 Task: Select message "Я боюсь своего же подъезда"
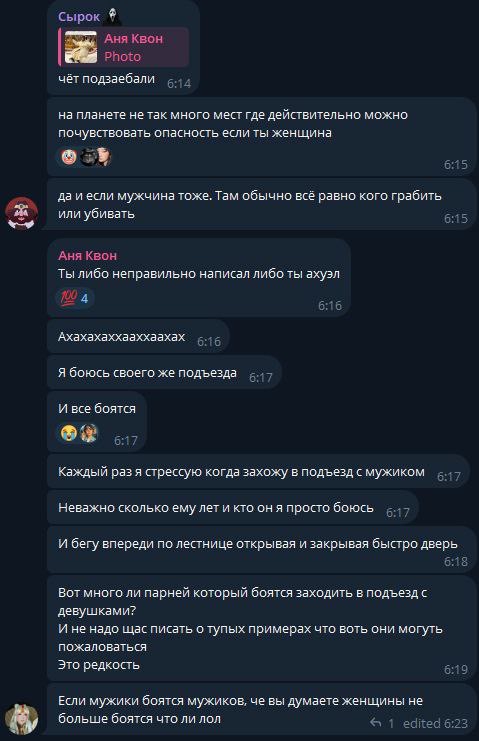[x=164, y=372]
